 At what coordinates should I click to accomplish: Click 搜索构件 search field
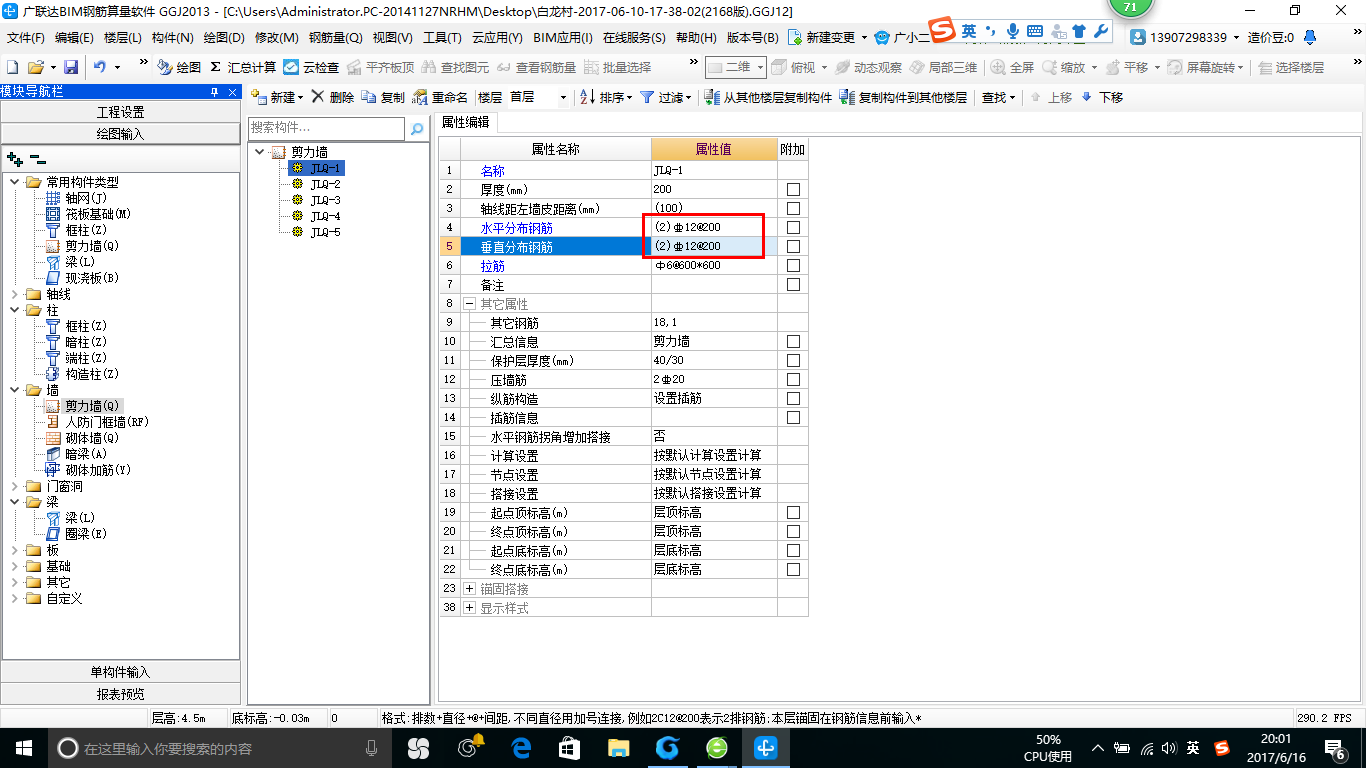coord(327,129)
